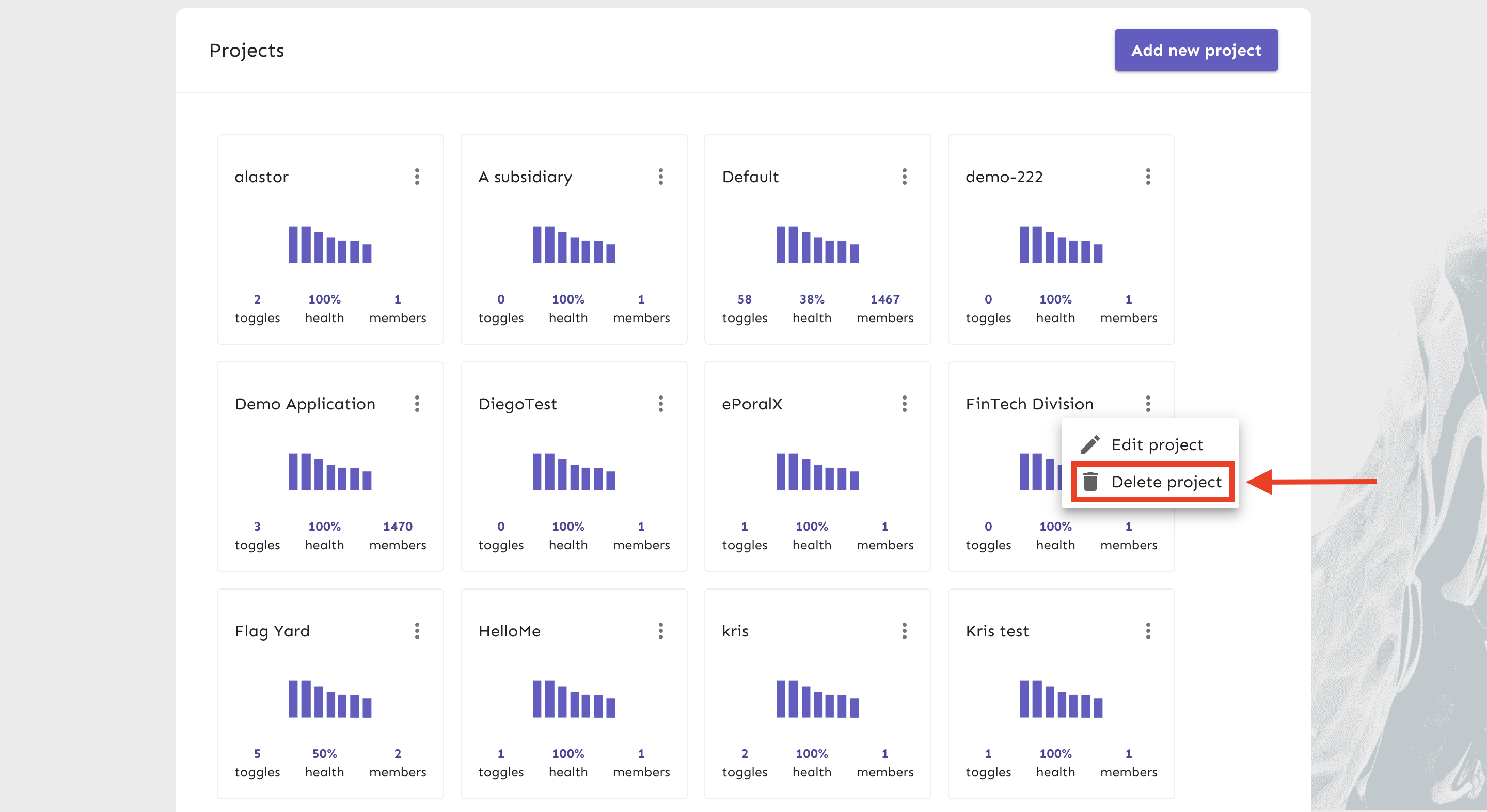
Task: Expand the HelloMe project options menu
Action: 660,631
